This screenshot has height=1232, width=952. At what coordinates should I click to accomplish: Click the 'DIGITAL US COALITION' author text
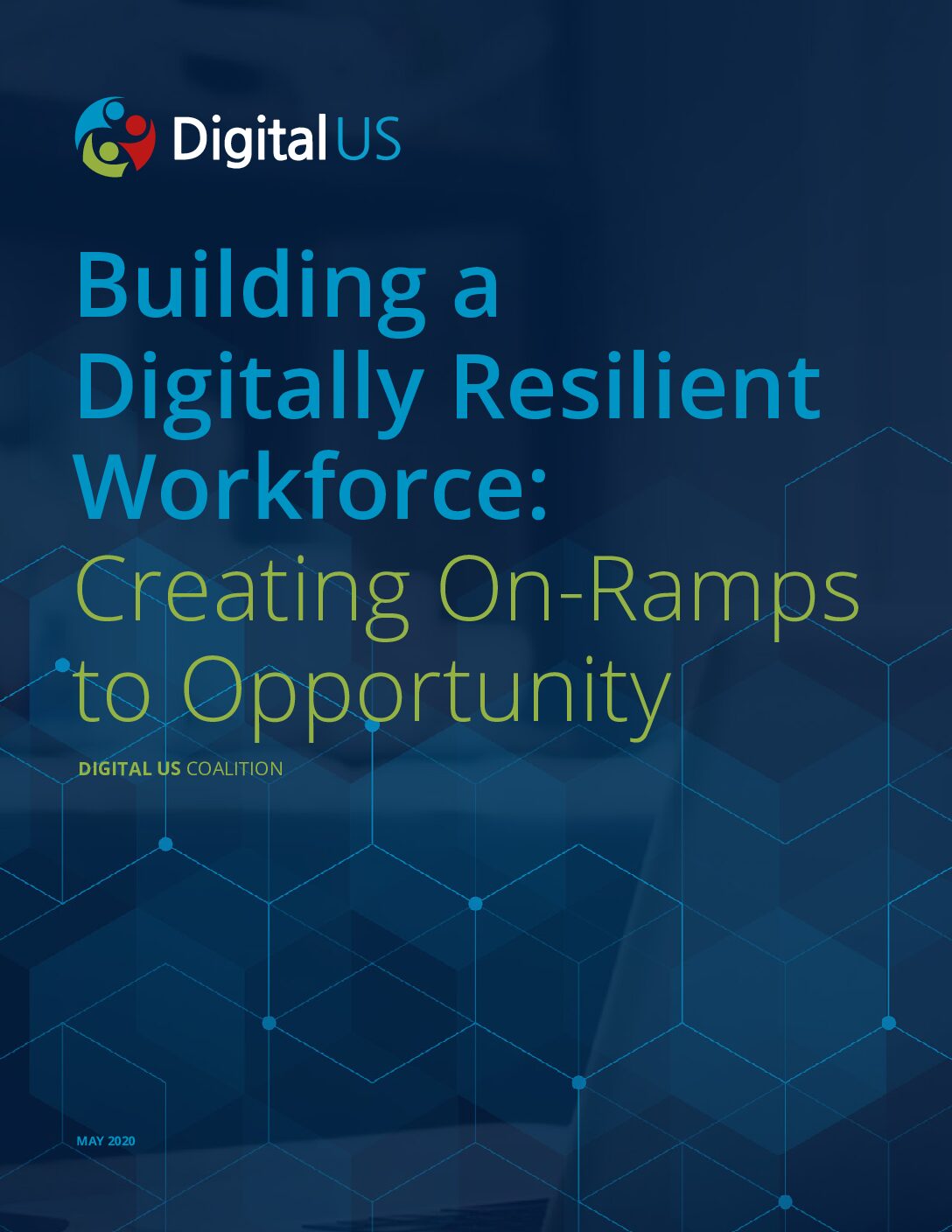(181, 769)
